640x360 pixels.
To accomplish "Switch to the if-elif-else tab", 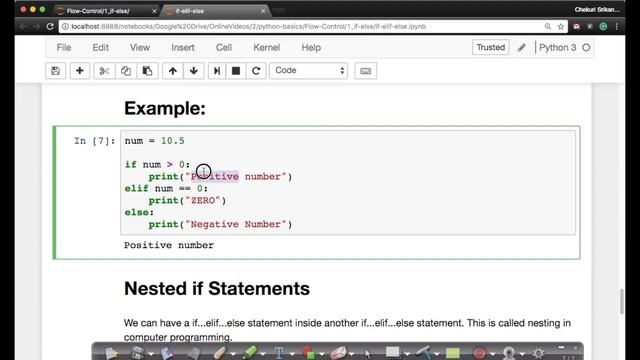I will [216, 11].
